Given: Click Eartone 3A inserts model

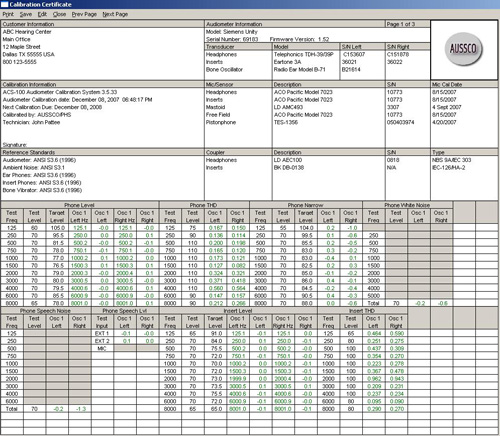Looking at the screenshot, I should pos(287,62).
